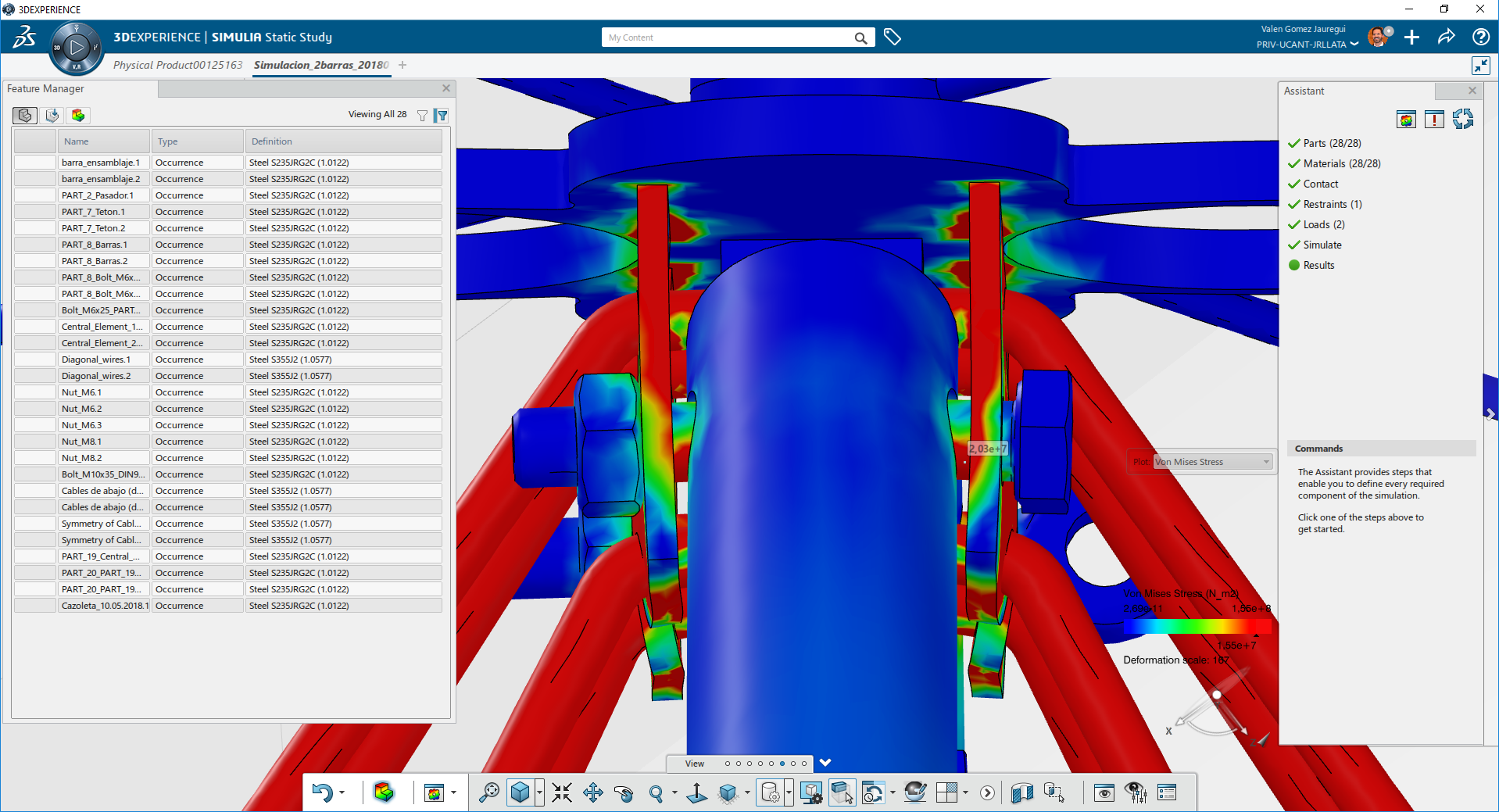Click the undo arrow in bottom toolbar
The width and height of the screenshot is (1499, 812).
[x=322, y=792]
